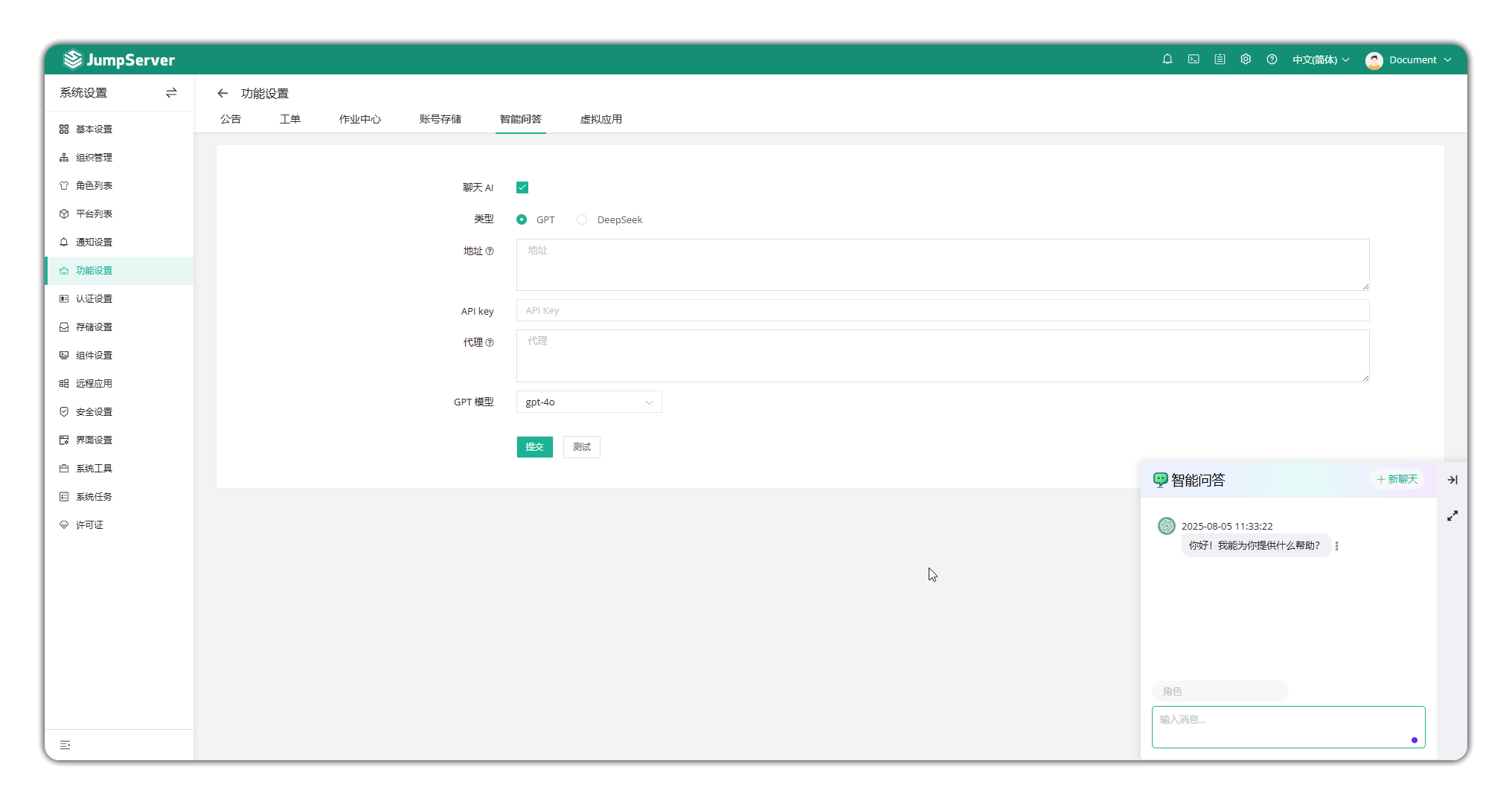Click into the 代理 text area
Screen dimensions: 1512x790
coord(943,356)
